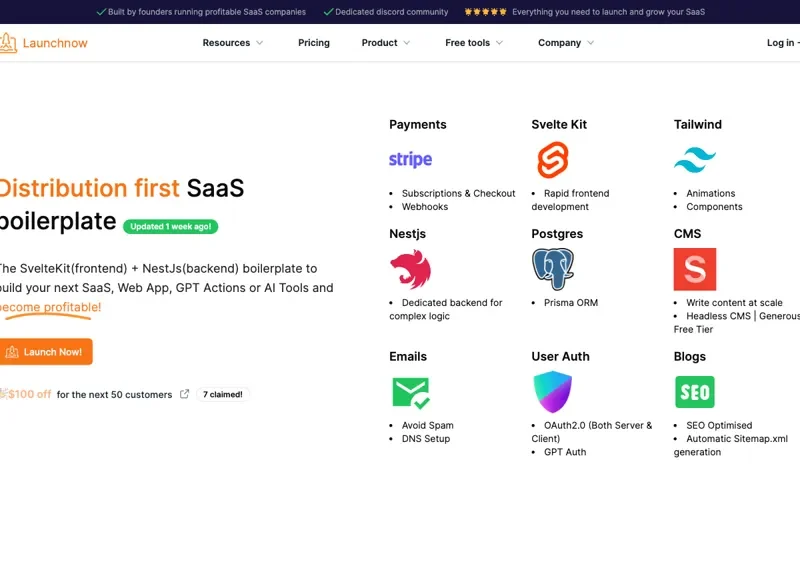
Task: Click the Blogs heading
Action: [x=689, y=356]
